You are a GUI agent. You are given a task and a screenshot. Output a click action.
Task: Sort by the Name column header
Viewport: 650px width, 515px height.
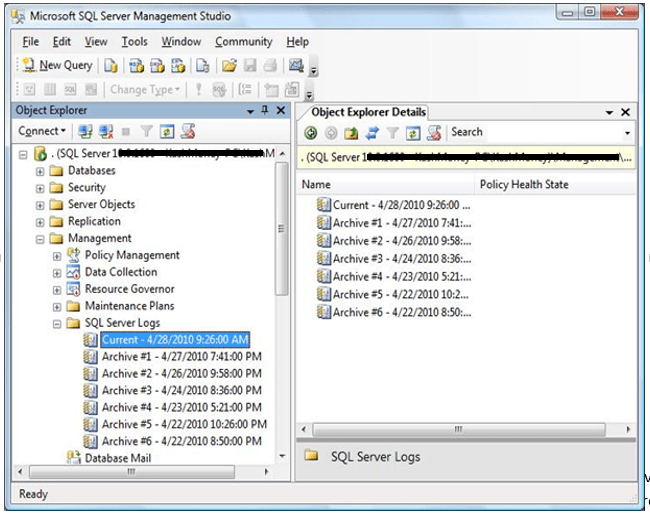point(386,185)
